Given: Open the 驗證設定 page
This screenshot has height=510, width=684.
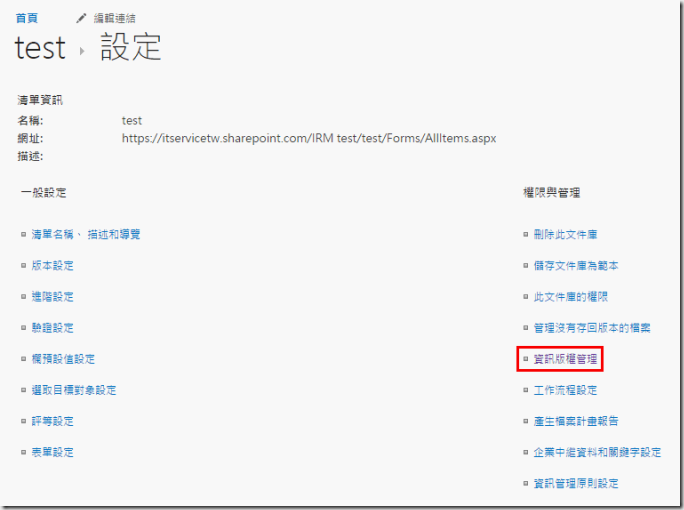Looking at the screenshot, I should pyautogui.click(x=52, y=327).
